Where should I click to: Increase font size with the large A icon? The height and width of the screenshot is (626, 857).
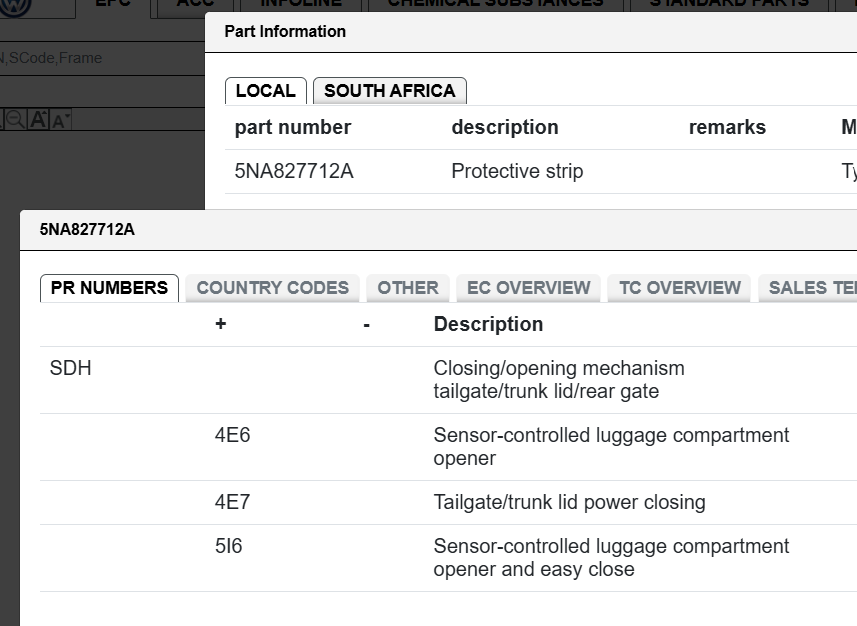coord(38,119)
